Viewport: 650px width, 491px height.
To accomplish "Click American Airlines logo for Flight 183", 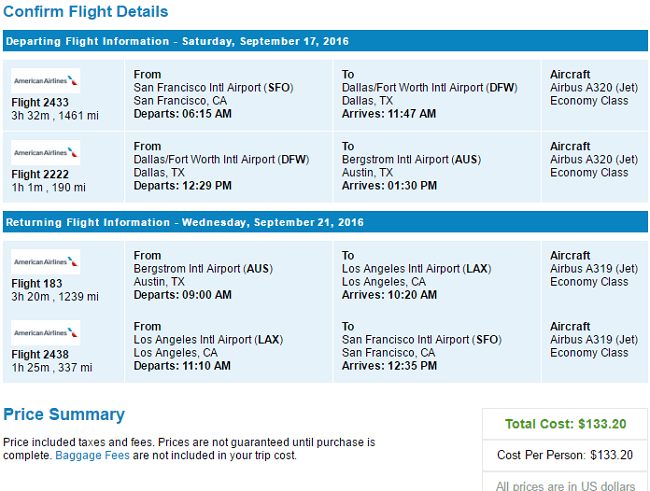I will 46,262.
